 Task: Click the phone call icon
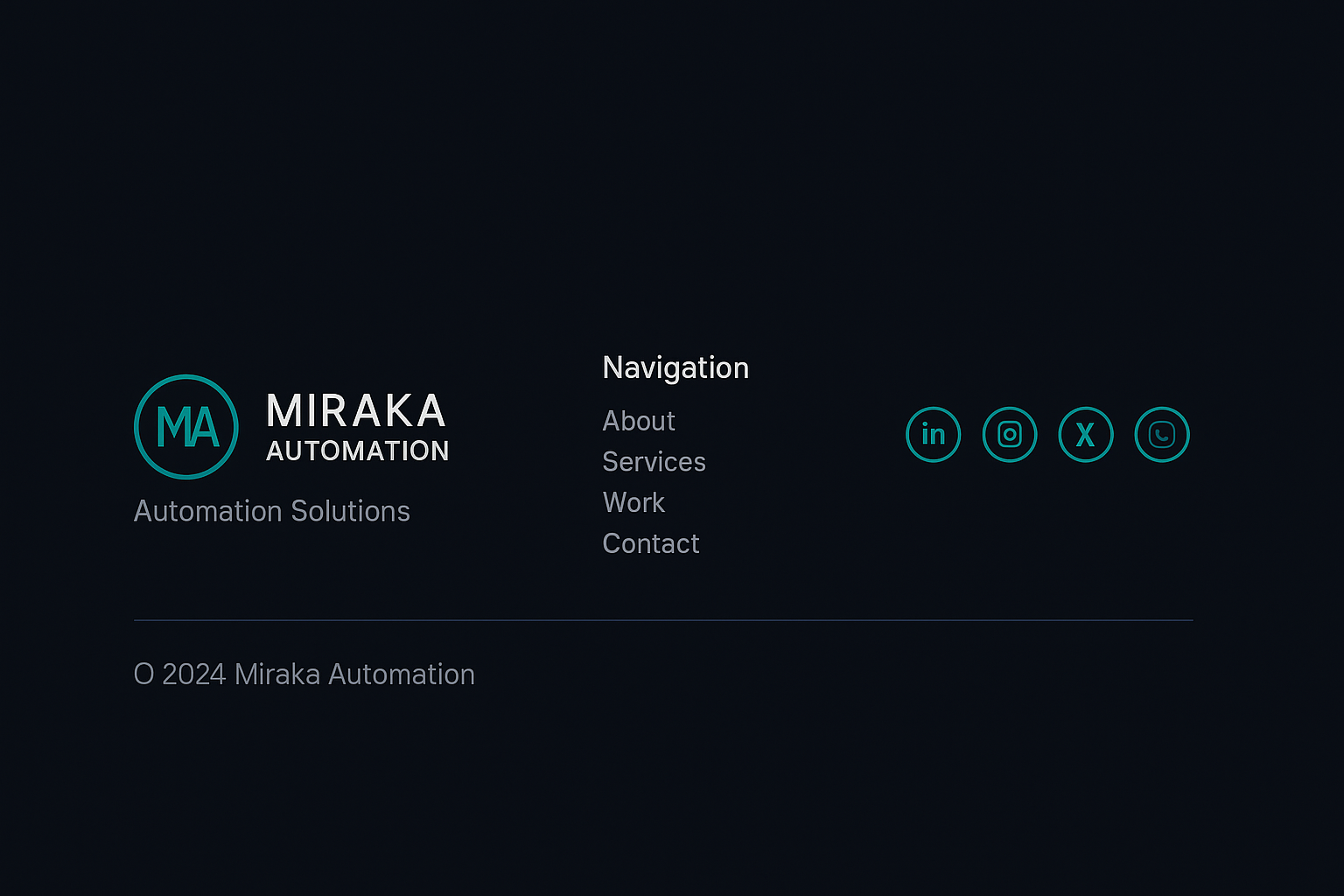[x=1162, y=434]
